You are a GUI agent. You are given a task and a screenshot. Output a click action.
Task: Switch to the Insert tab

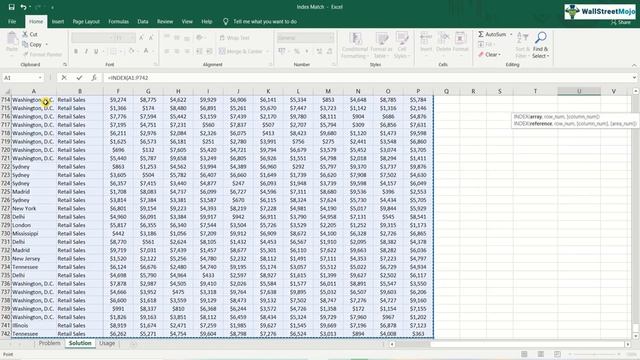click(x=58, y=22)
